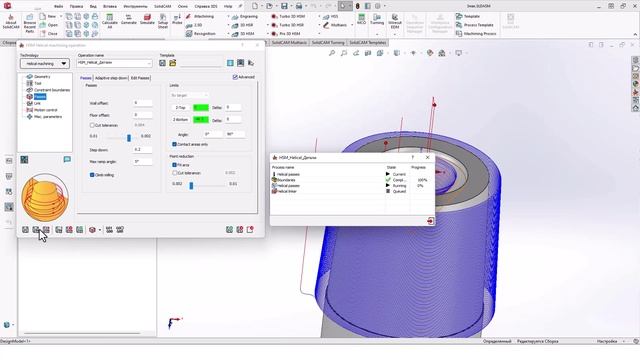
Task: Adjust the Point reduction tolerance slider
Action: point(191,186)
